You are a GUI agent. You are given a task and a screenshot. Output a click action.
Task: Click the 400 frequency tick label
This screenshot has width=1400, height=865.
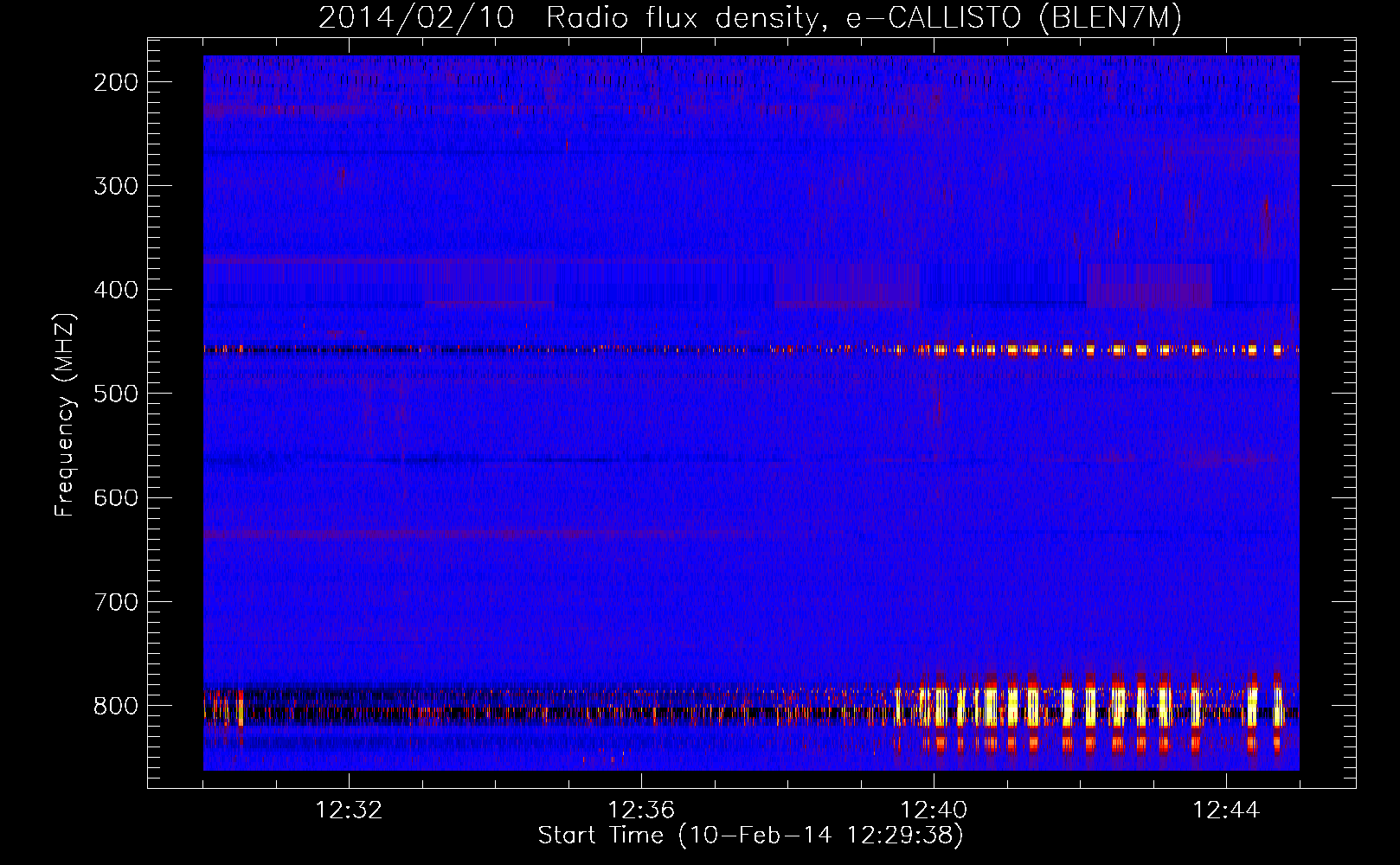[x=116, y=290]
